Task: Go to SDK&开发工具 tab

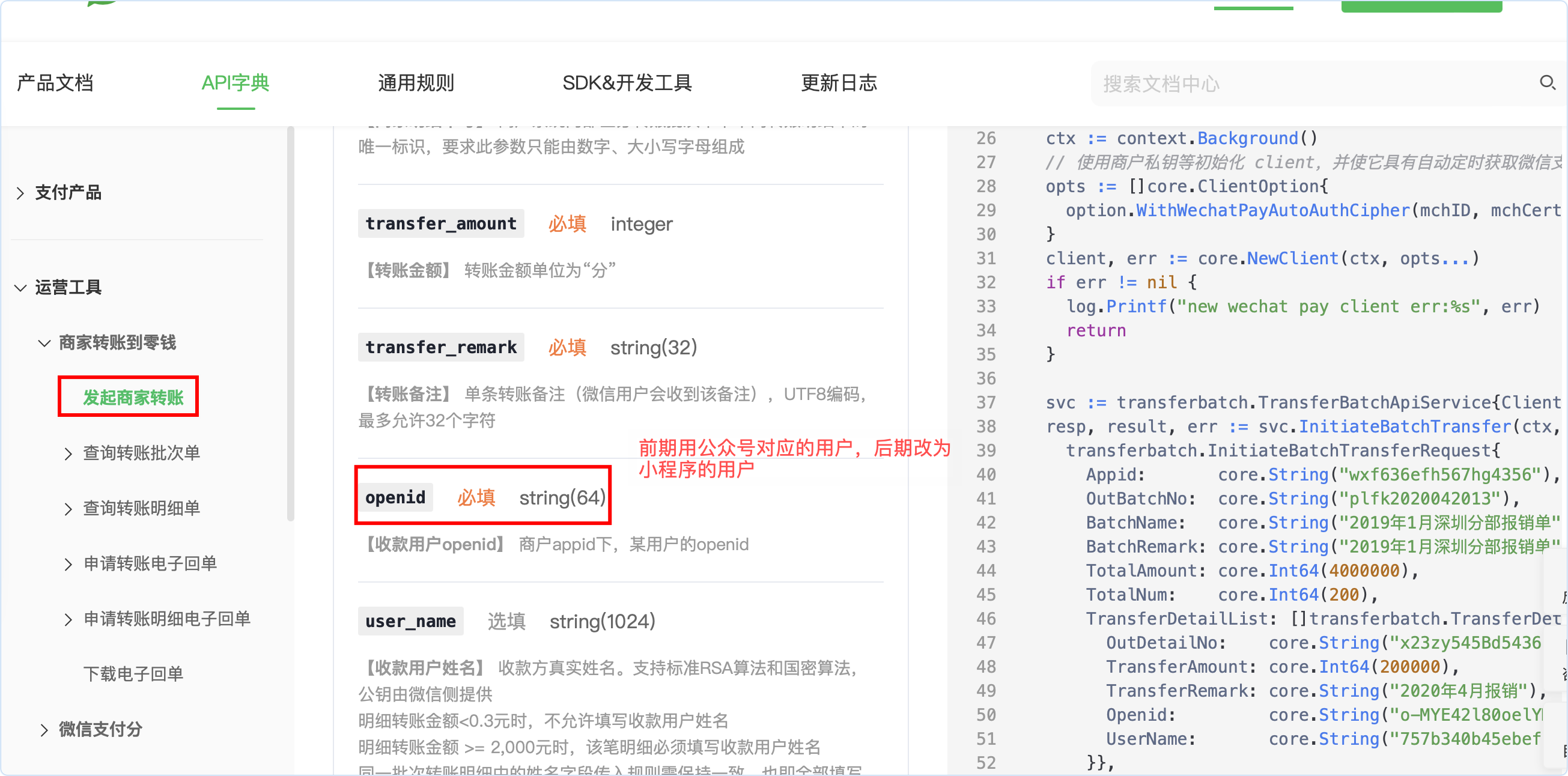Action: (x=627, y=83)
